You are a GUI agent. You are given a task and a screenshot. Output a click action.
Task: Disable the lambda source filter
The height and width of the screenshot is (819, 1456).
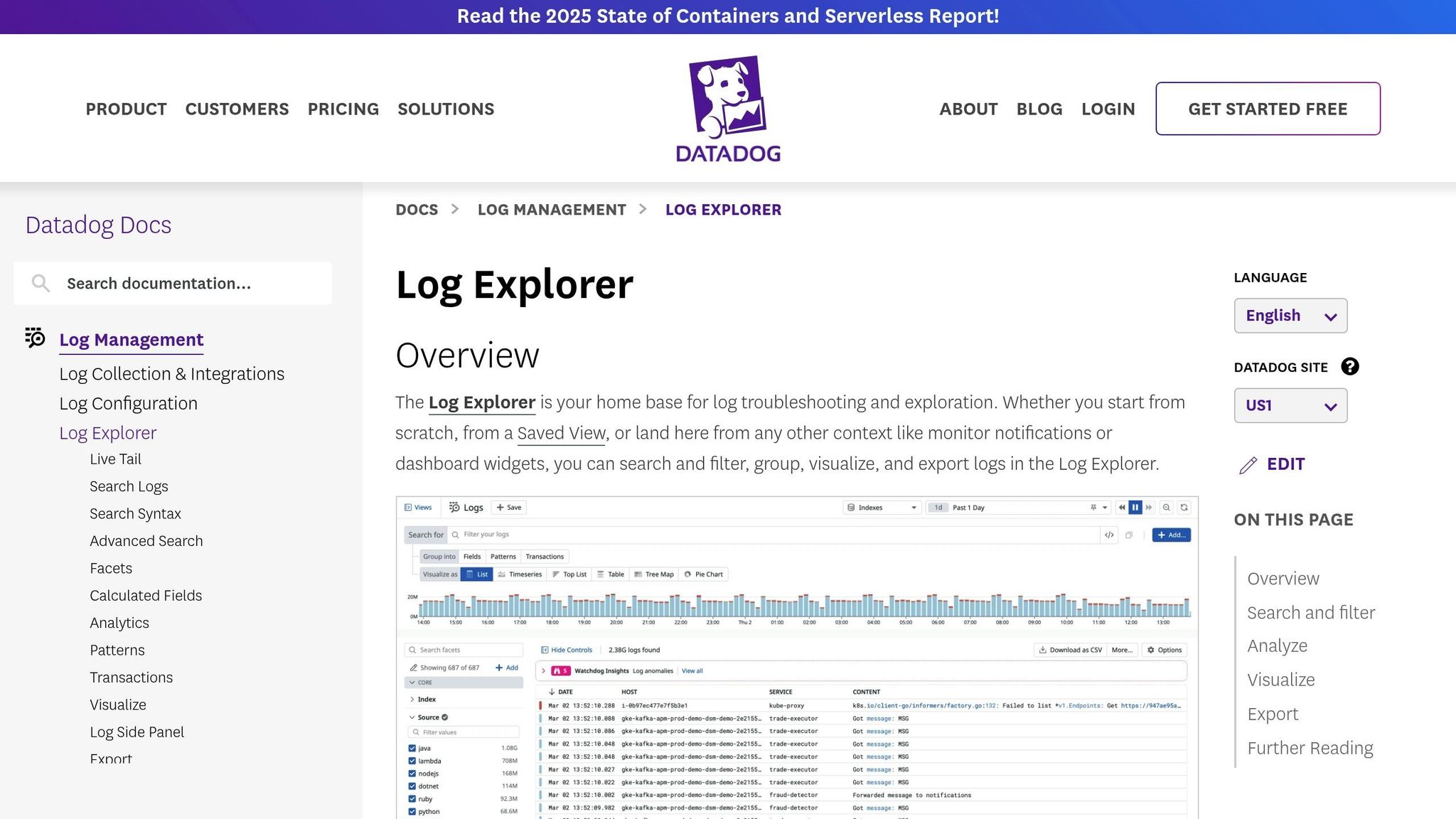412,761
